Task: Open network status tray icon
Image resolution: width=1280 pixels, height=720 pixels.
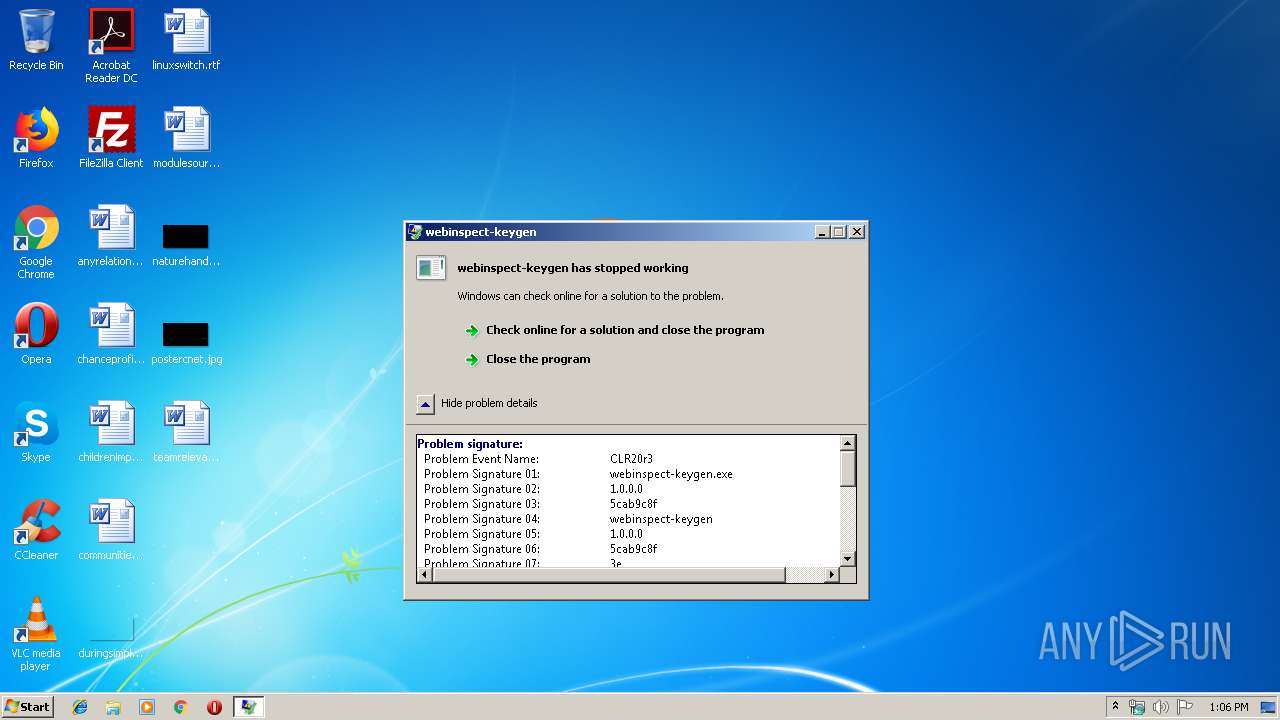Action: (x=1137, y=707)
